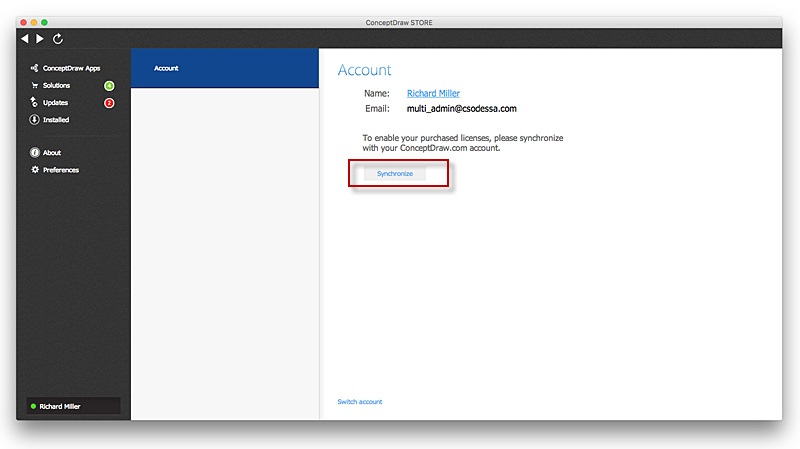Open the Updates section

coord(55,103)
